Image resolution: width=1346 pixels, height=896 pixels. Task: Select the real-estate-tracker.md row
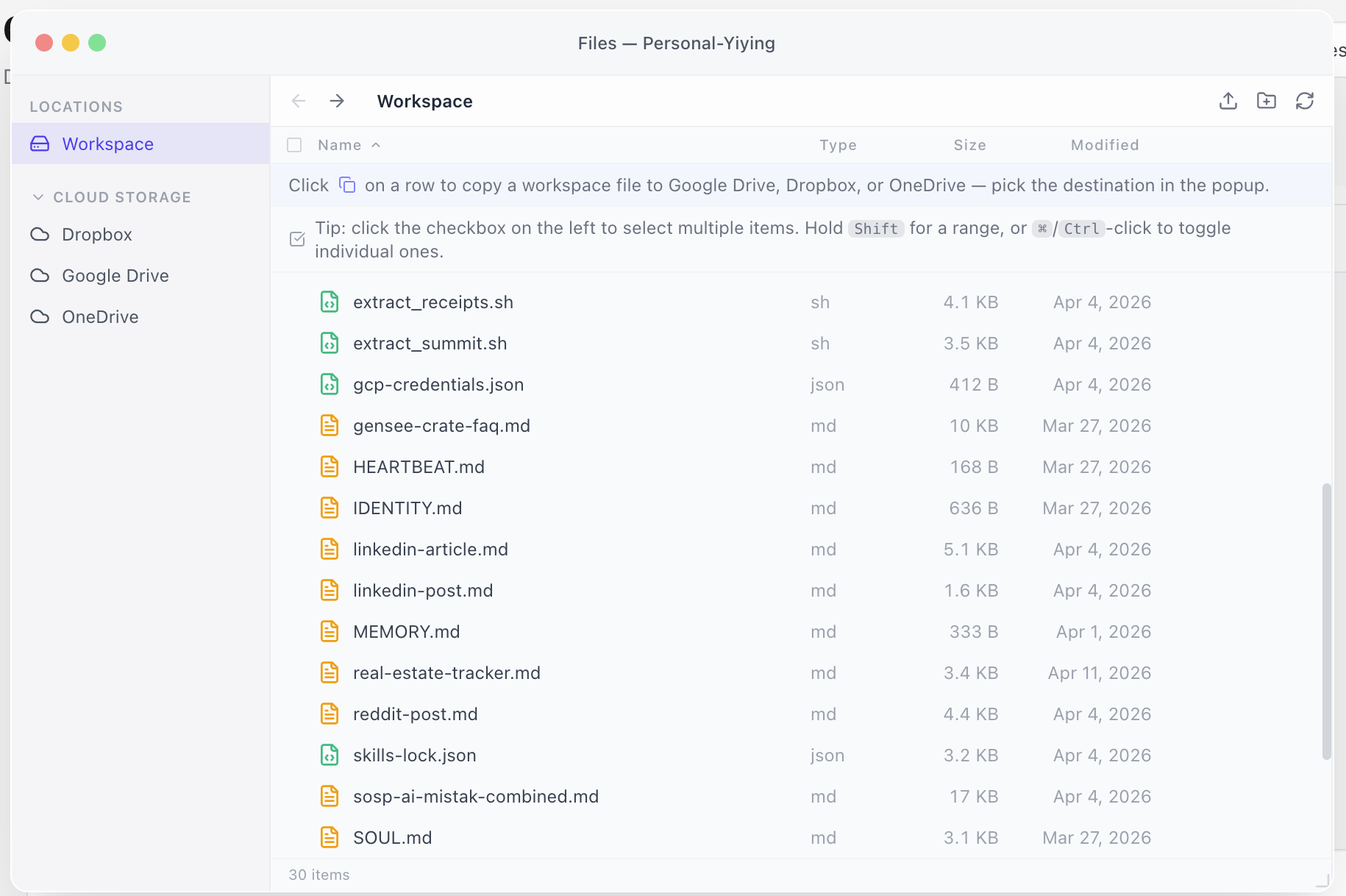pos(446,672)
